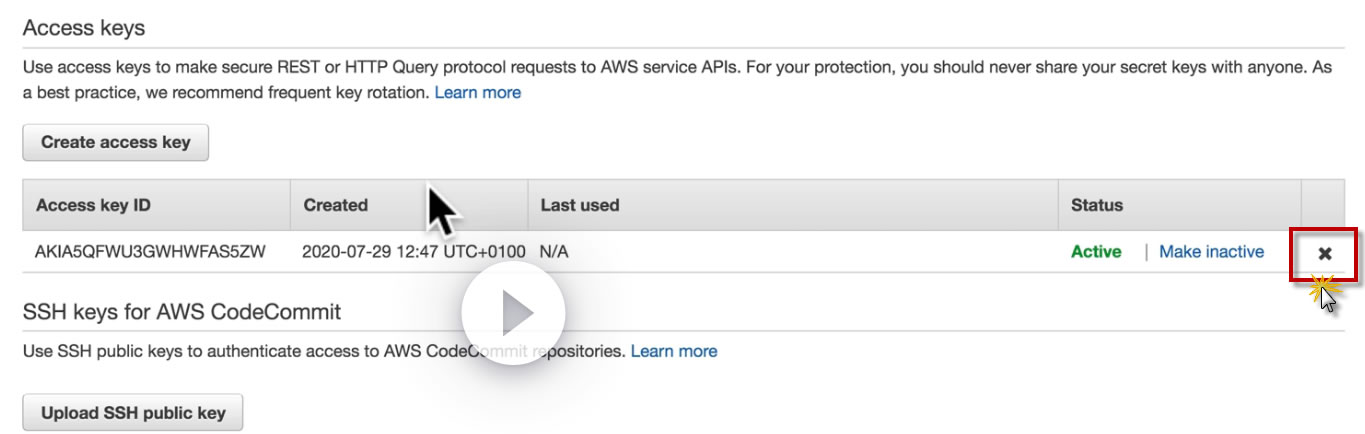Click the Create access key button
Viewport: 1365px width, 434px height.
[115, 142]
